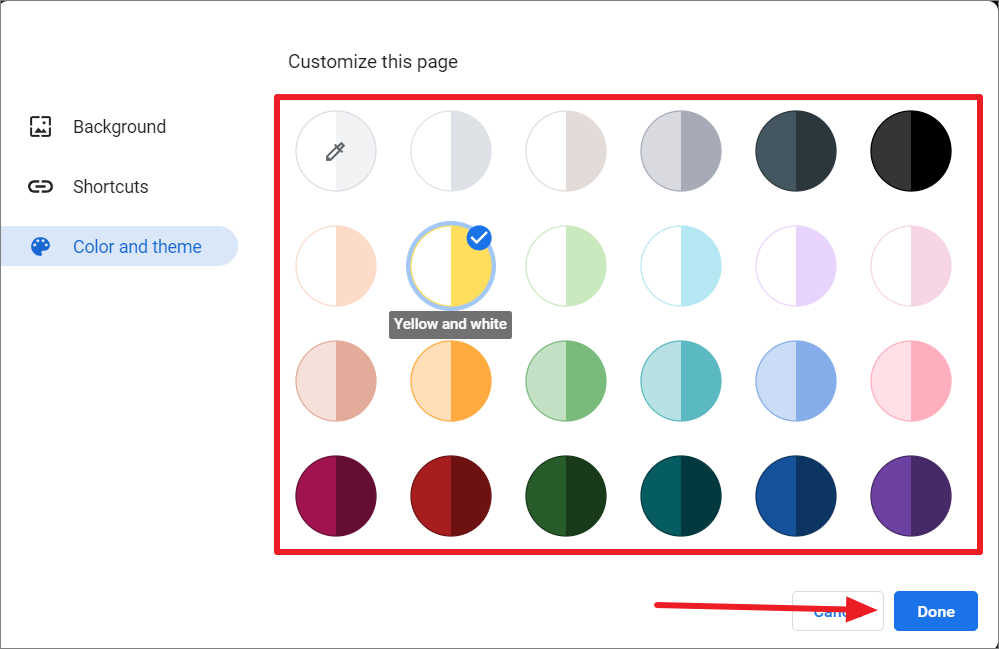Choose the dark forest green swatch
This screenshot has width=999, height=649.
click(x=566, y=496)
